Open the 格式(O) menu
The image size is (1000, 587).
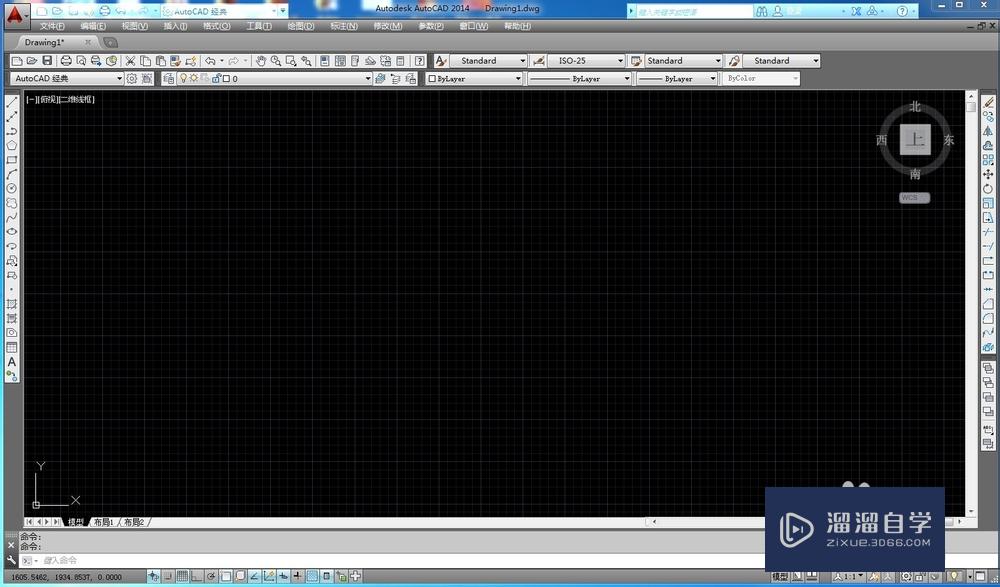(x=216, y=26)
